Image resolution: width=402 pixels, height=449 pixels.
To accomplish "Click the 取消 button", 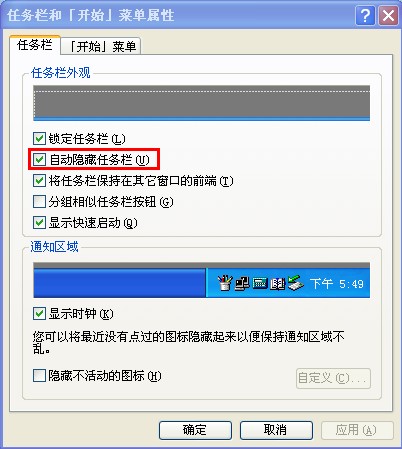I will click(x=276, y=430).
